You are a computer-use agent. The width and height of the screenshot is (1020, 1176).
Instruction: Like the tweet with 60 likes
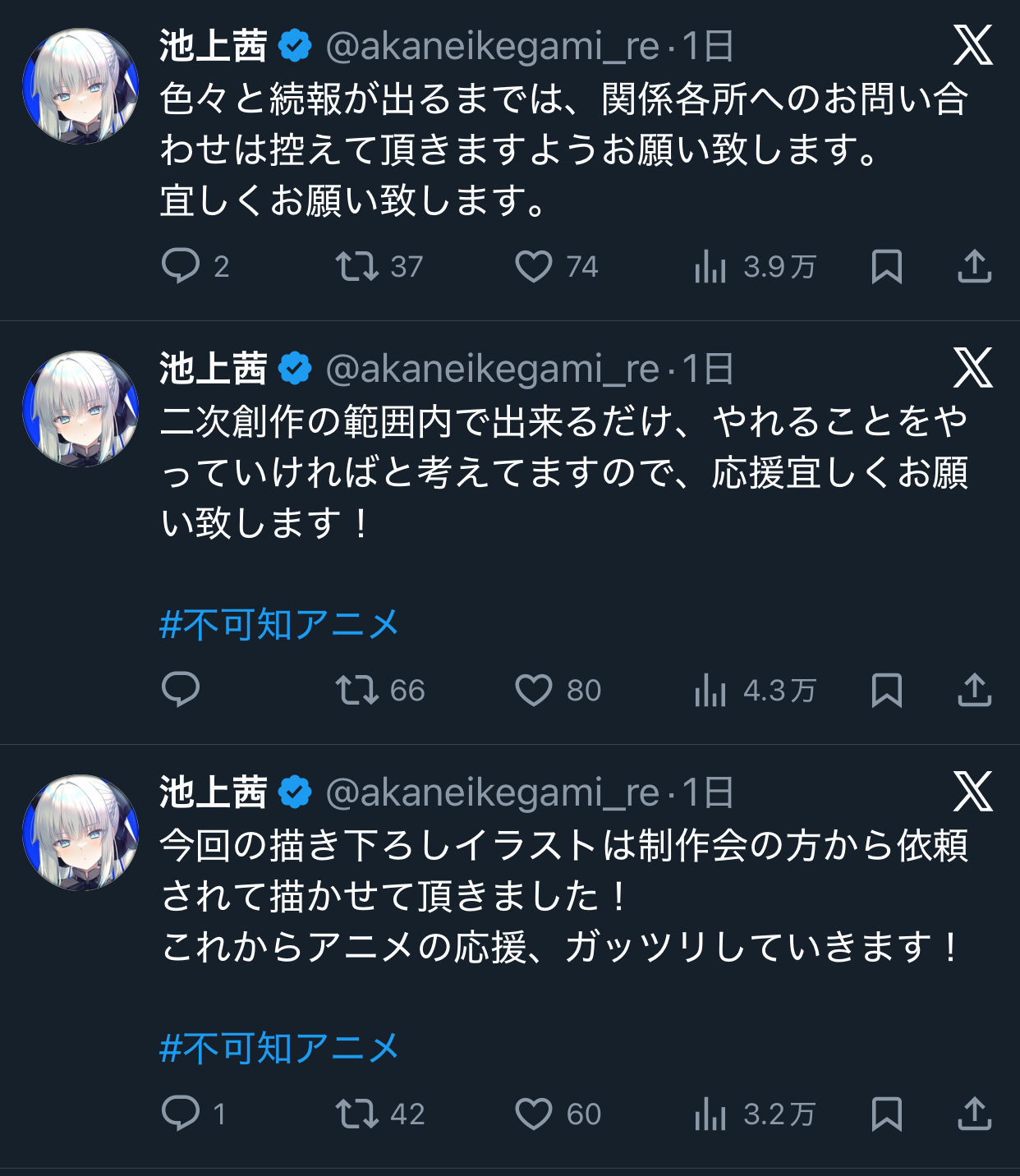tap(534, 1114)
